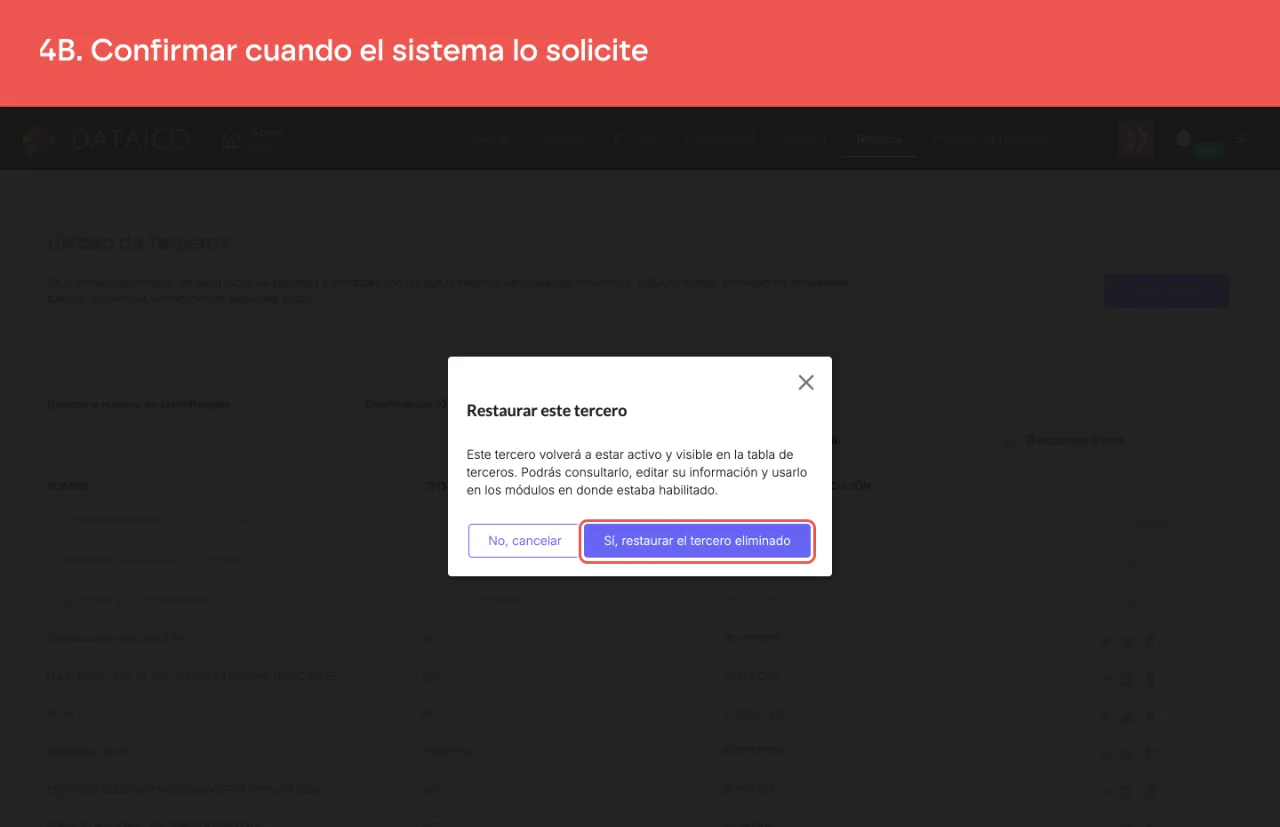Close the Restaurar este tercero dialog

tap(806, 382)
